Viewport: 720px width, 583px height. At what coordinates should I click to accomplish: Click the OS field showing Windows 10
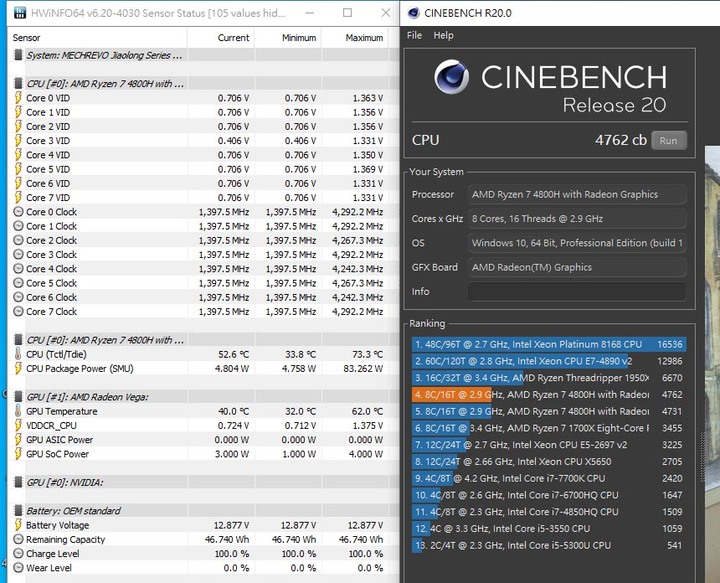pos(577,243)
